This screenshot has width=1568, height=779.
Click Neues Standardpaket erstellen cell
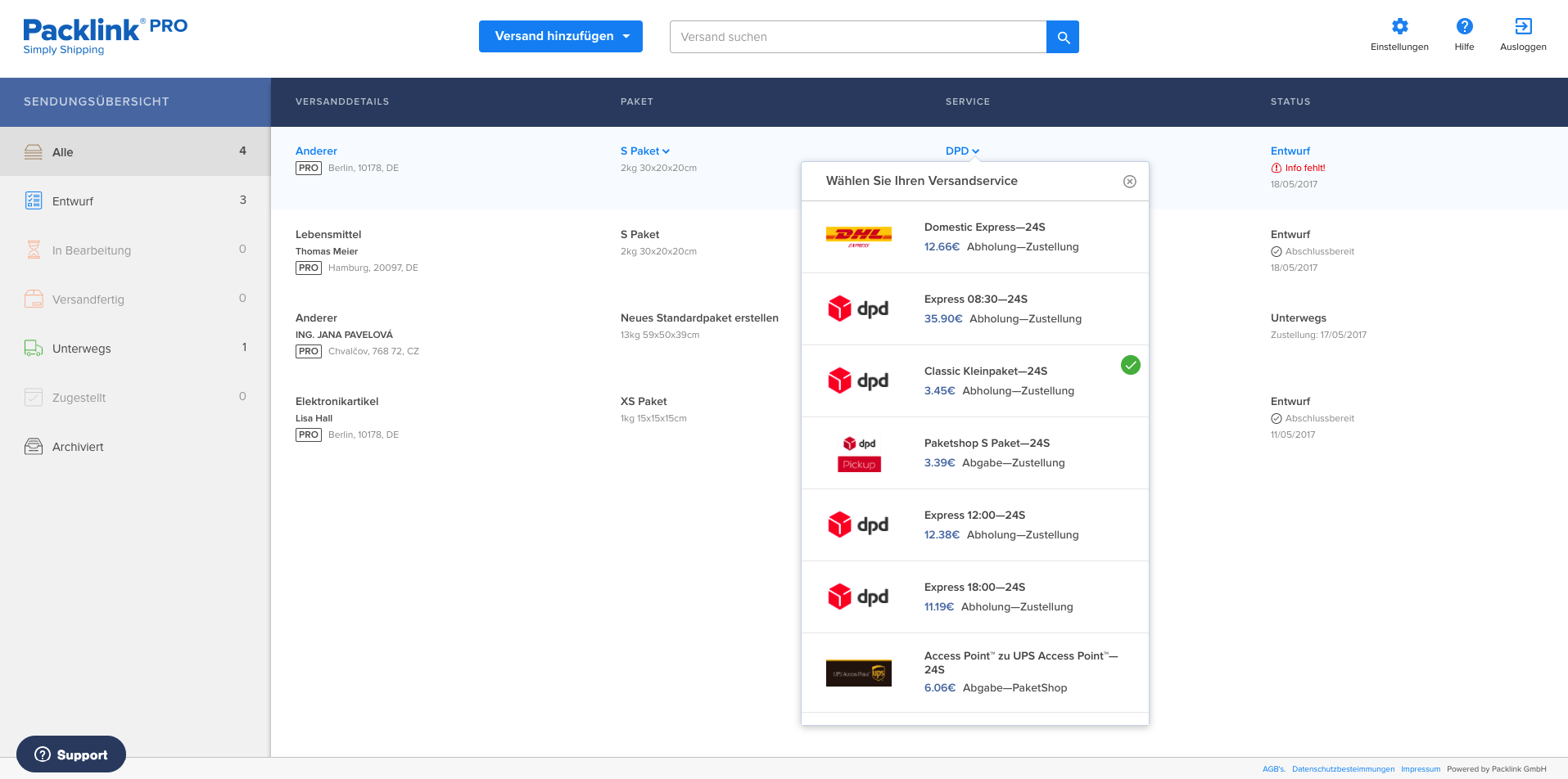point(699,317)
